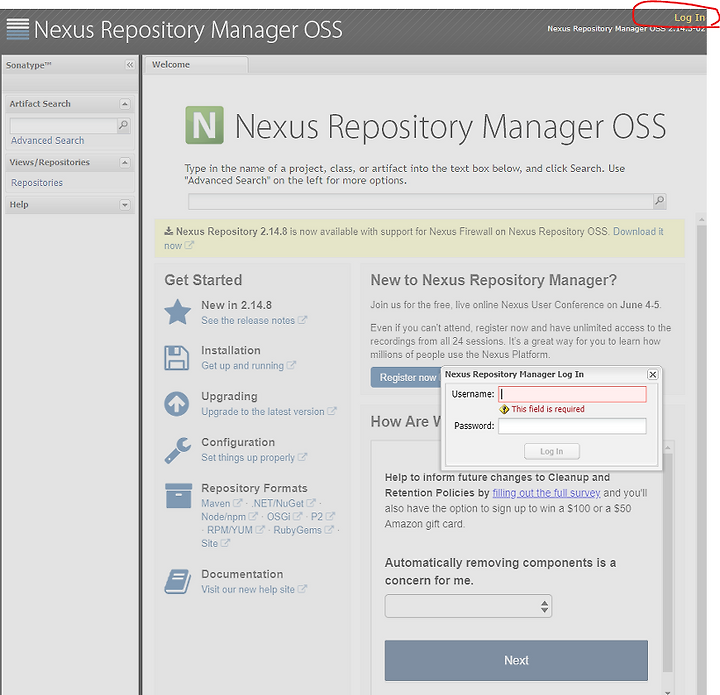Click the Artifact Search magnifier icon
The width and height of the screenshot is (720, 695).
tap(124, 125)
